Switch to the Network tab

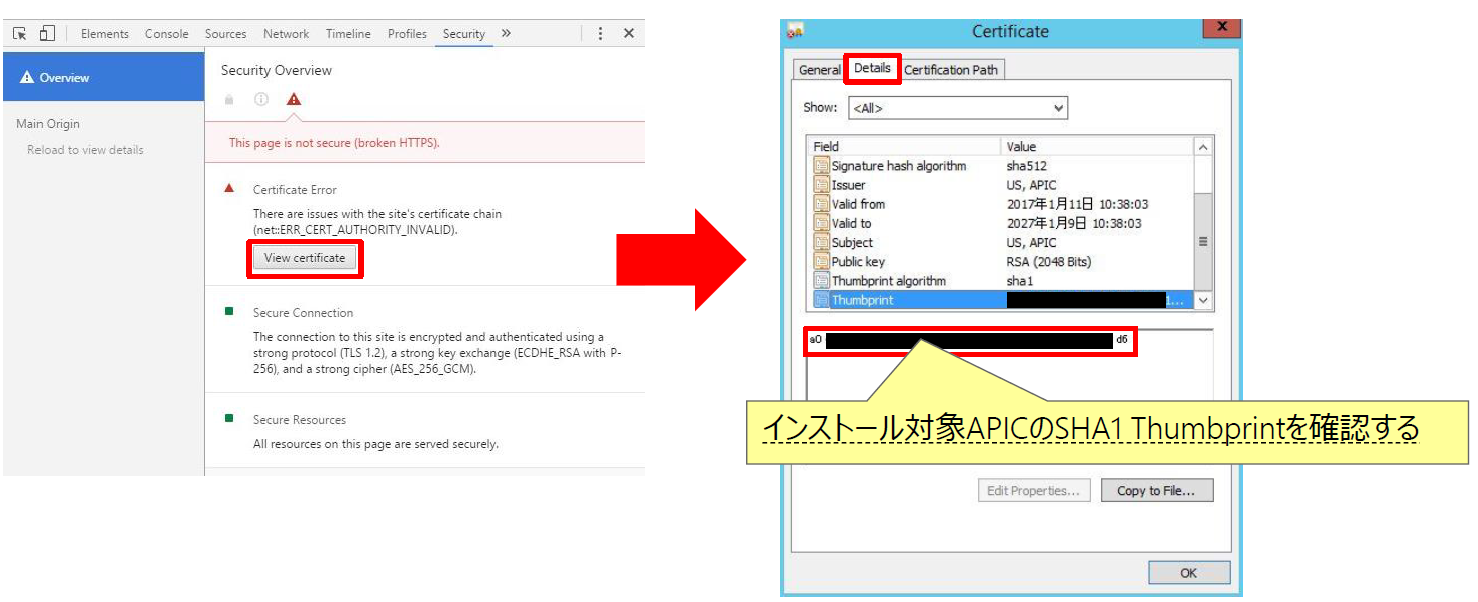[286, 34]
